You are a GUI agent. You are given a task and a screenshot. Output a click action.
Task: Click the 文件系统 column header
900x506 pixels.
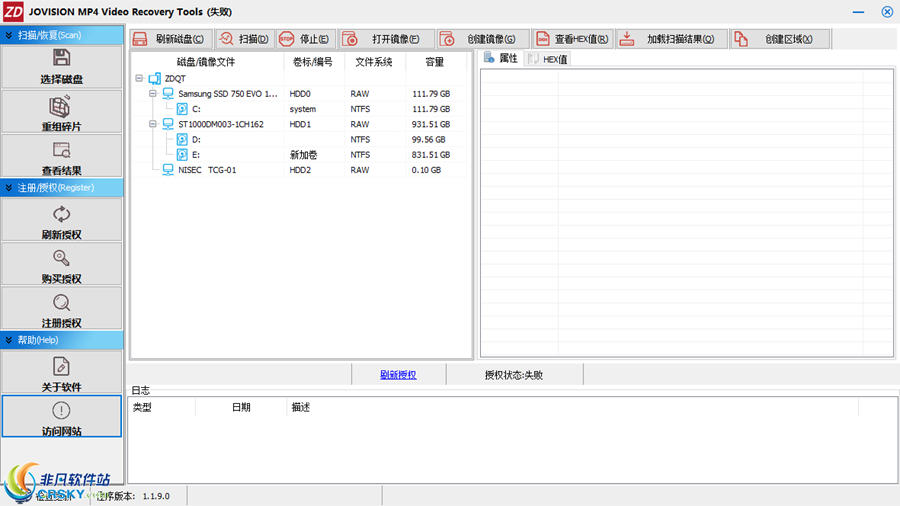374,62
